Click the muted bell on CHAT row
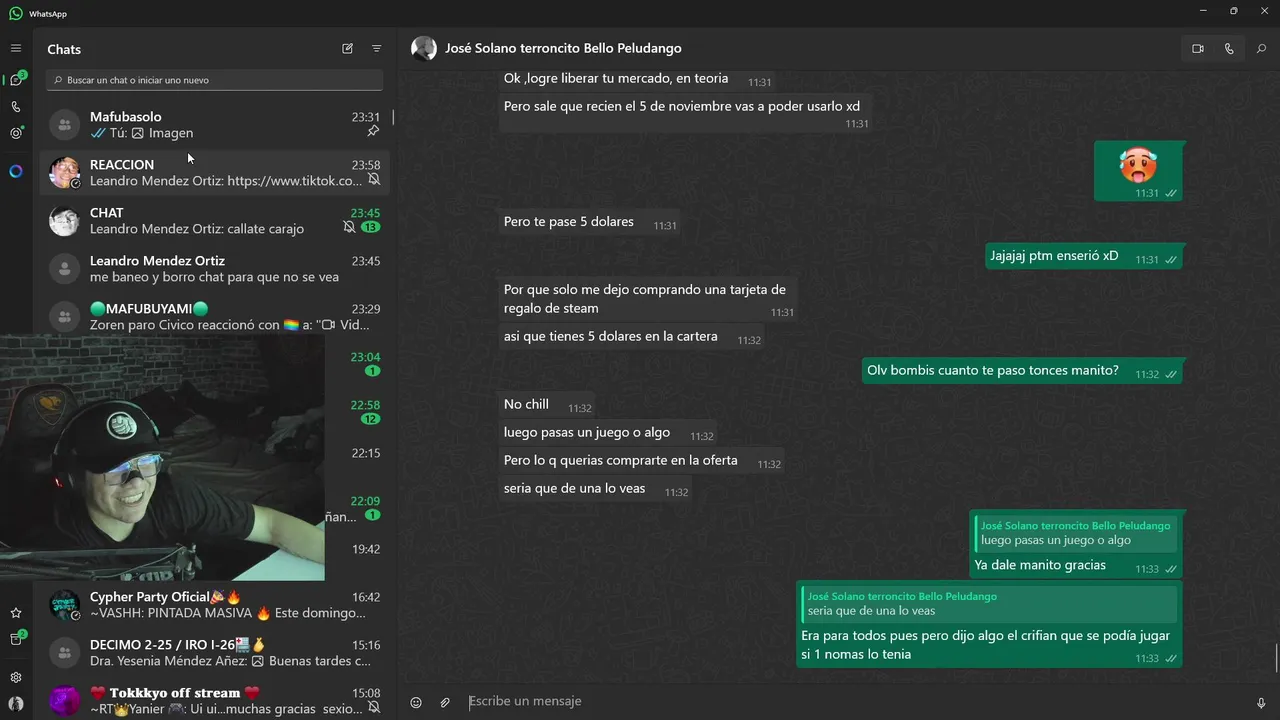1280x720 pixels. [x=349, y=228]
